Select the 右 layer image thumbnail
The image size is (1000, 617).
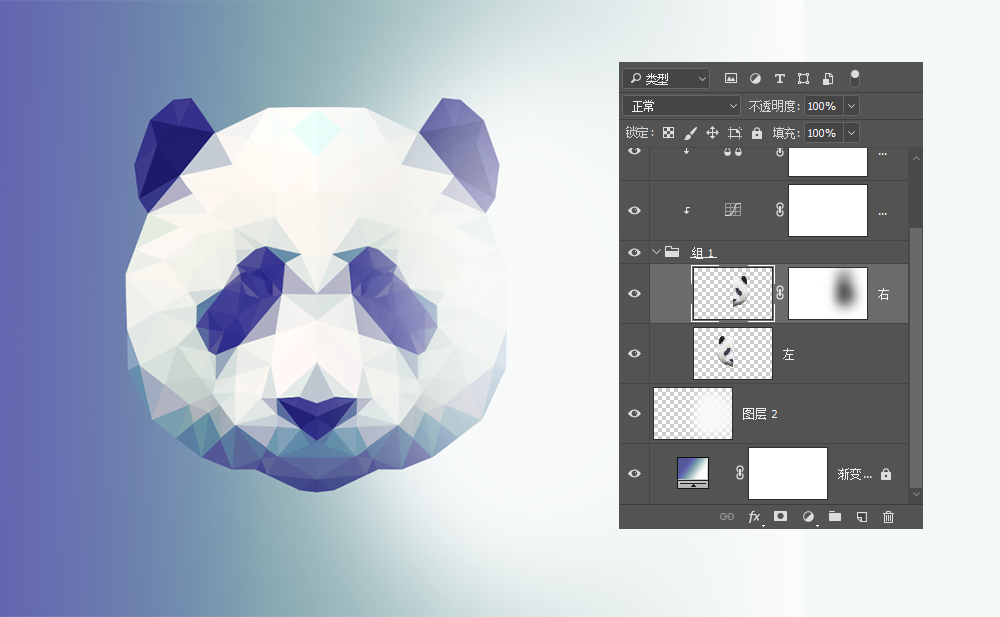tap(733, 294)
